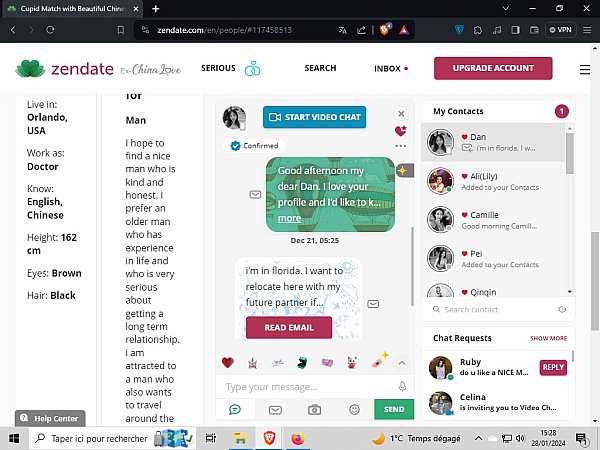The height and width of the screenshot is (450, 600).
Task: Focus the 'Type your message' input field
Action: click(306, 387)
